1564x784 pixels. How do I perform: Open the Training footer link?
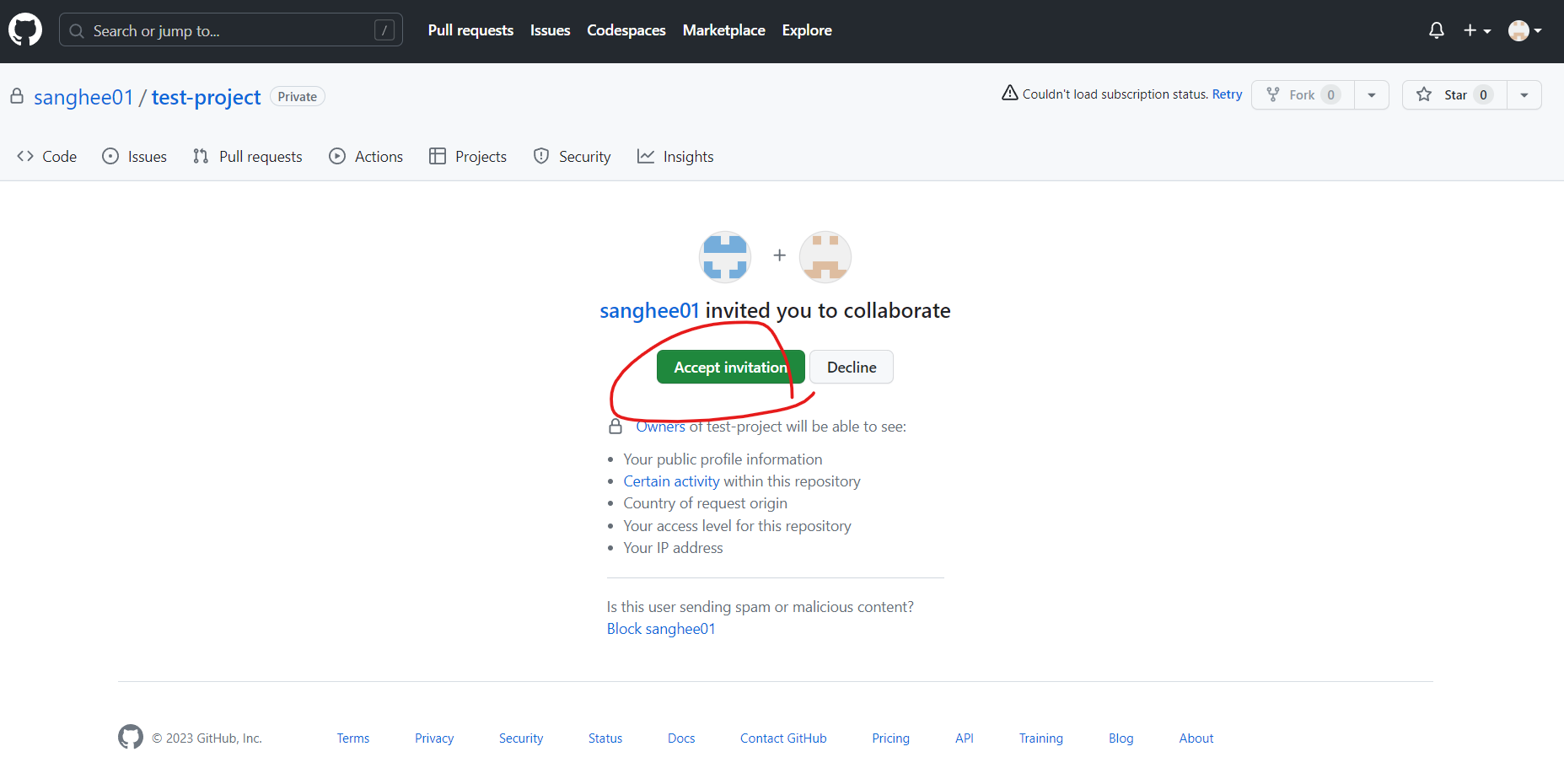coord(1040,738)
